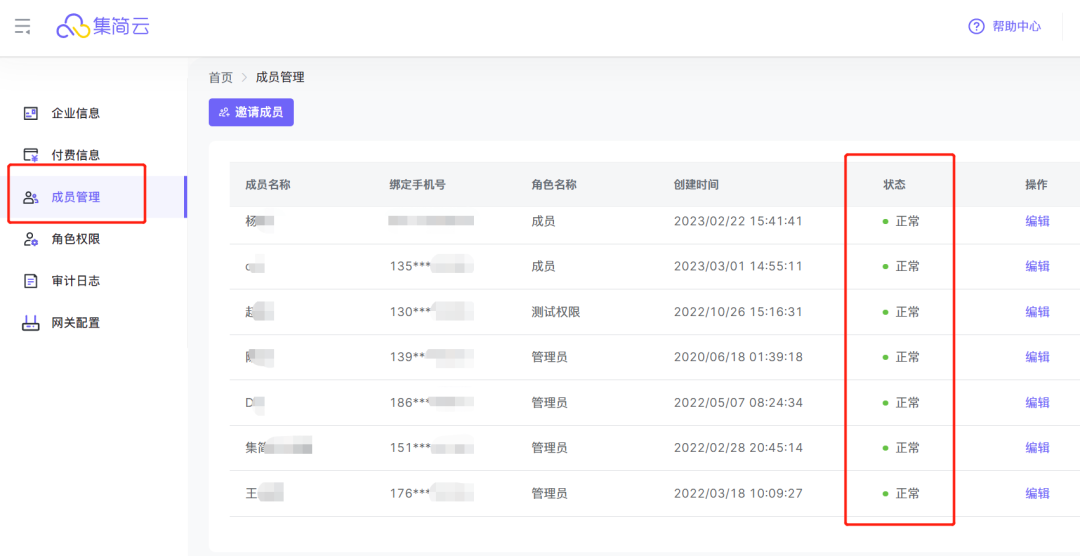Go to 审计日志 in sidebar
Screen dimensions: 1080x556
click(x=76, y=282)
